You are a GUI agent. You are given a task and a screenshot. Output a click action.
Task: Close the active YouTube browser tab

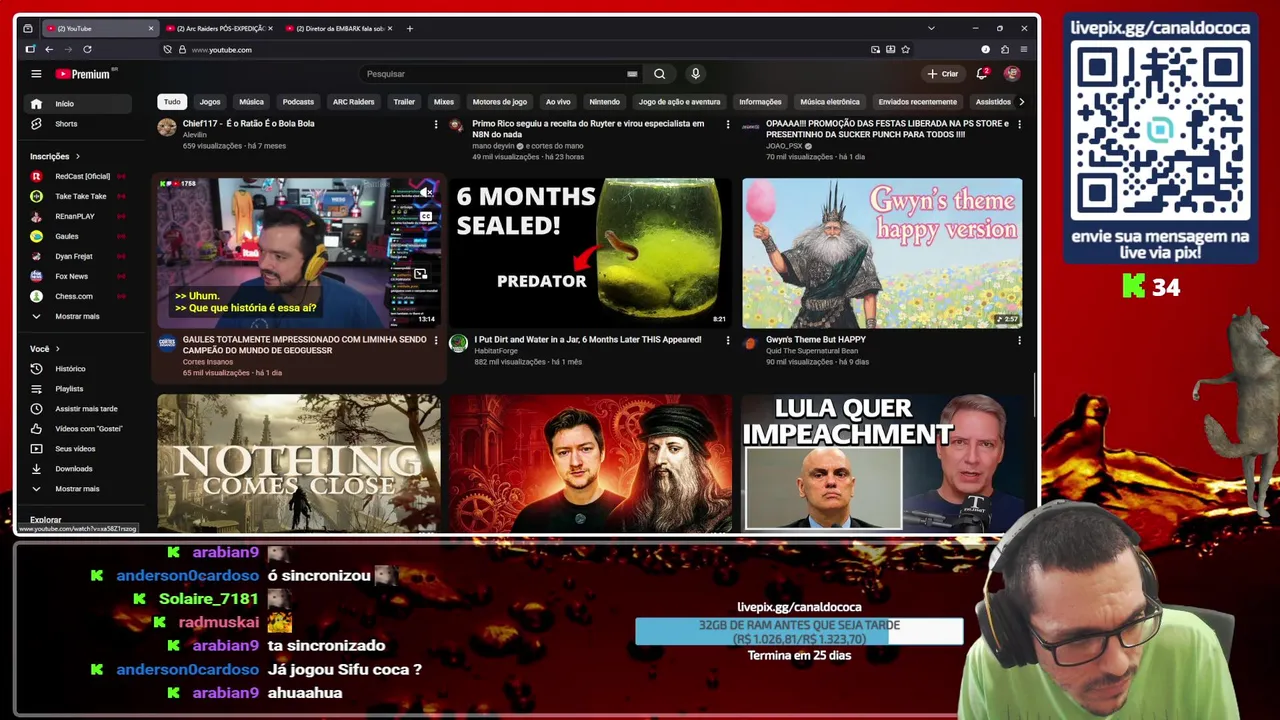click(151, 28)
